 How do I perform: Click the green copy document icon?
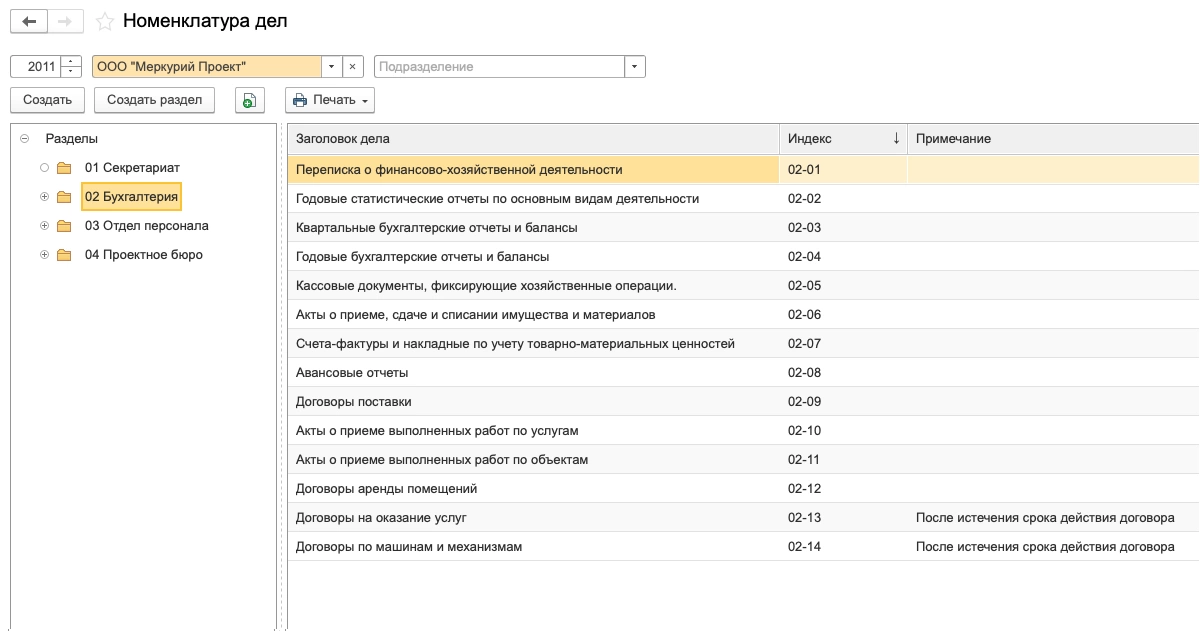point(248,100)
